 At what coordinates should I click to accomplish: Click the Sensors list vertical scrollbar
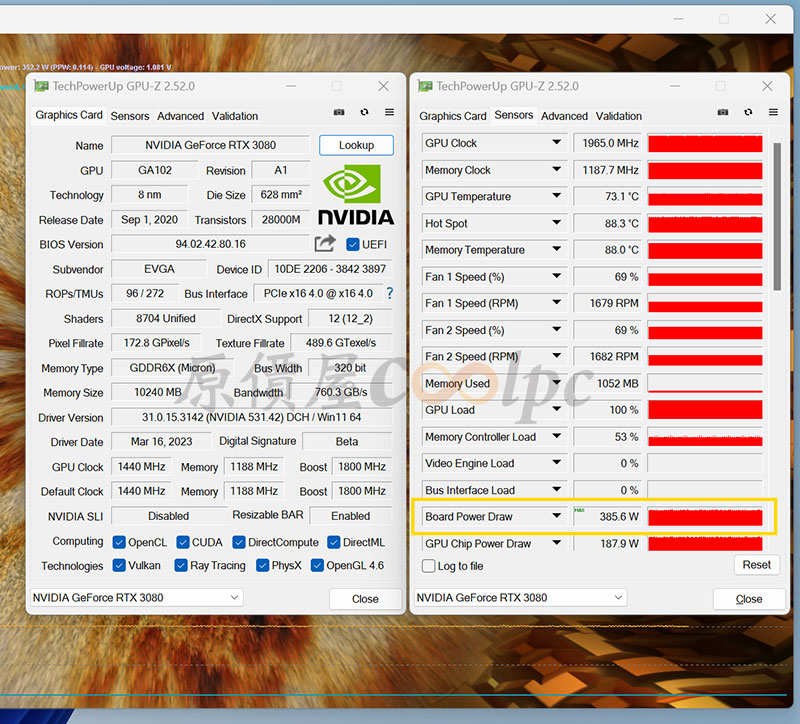point(777,217)
